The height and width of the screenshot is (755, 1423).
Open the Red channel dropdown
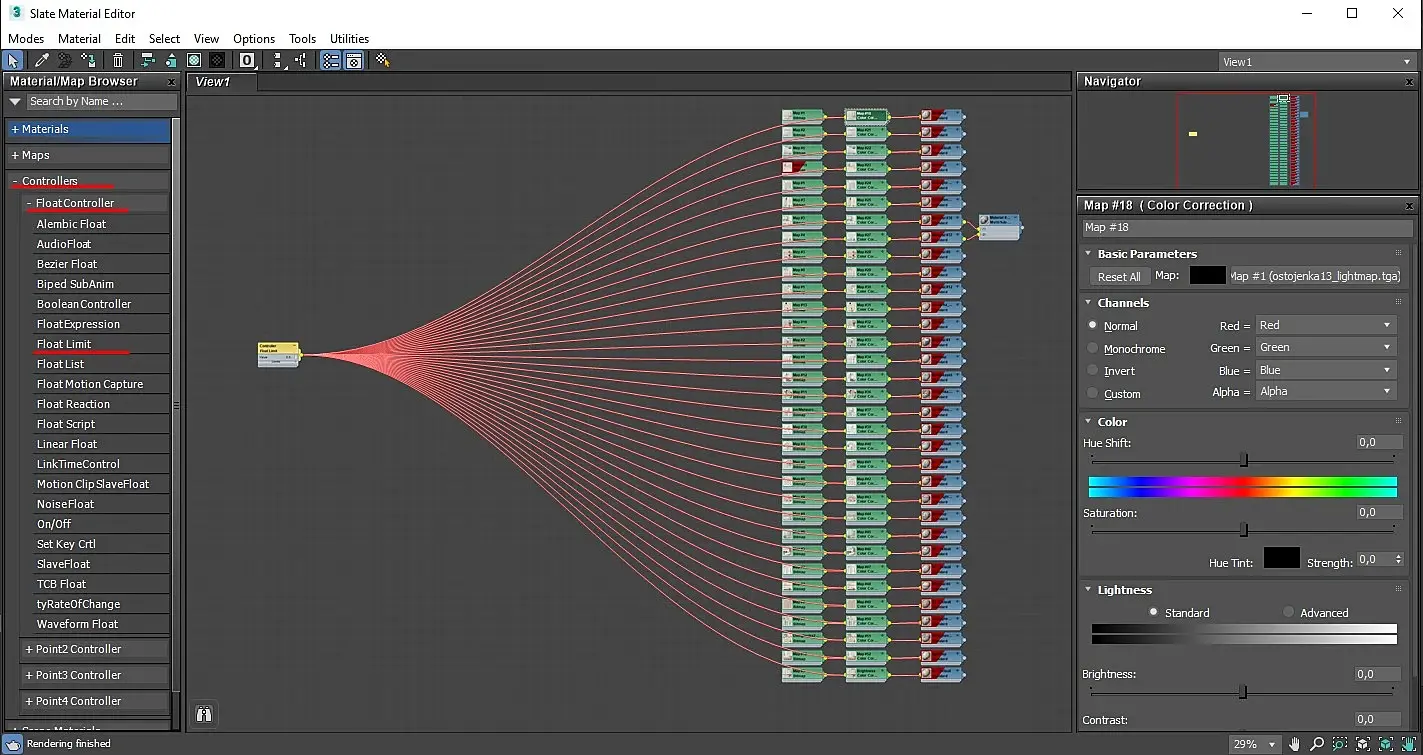(1325, 325)
